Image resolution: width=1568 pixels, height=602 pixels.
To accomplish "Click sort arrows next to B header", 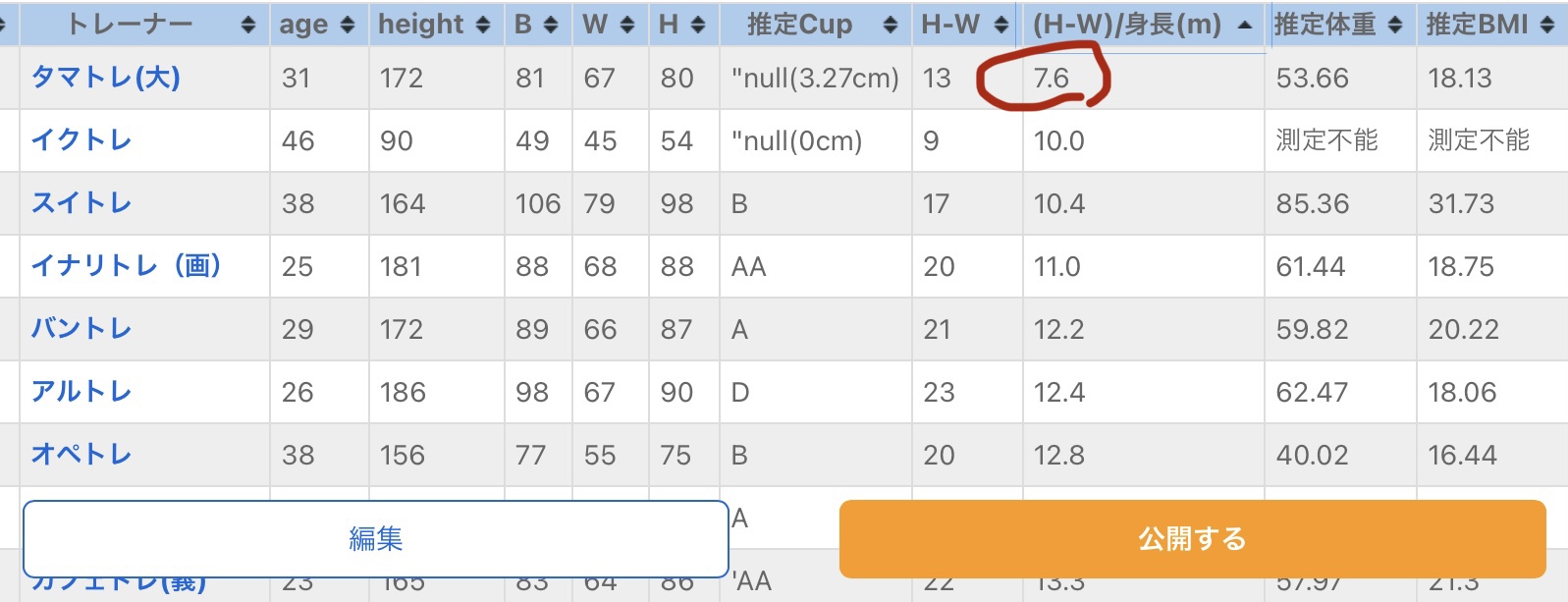I will (x=551, y=25).
